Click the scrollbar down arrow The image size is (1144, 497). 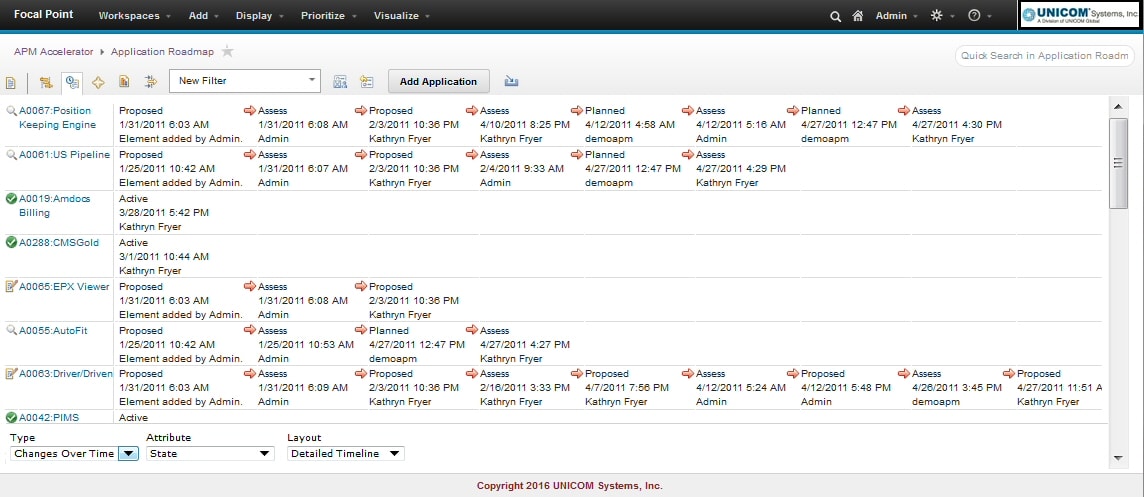(1118, 458)
